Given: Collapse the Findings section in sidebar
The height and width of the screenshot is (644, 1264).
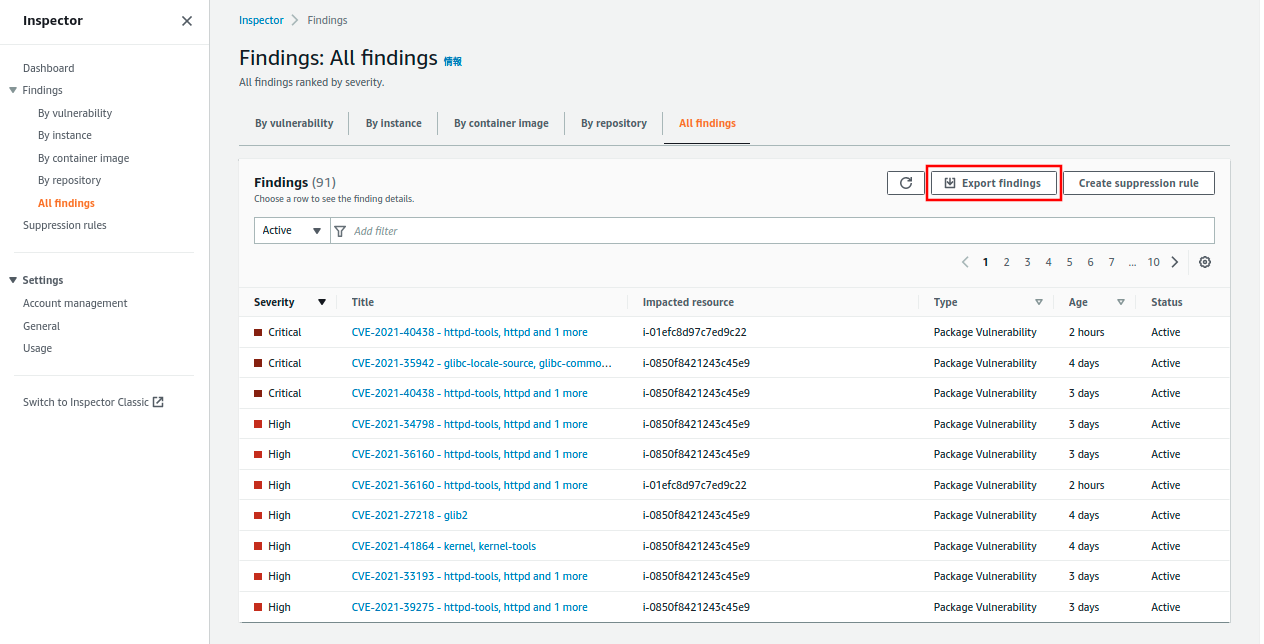Looking at the screenshot, I should coord(12,90).
